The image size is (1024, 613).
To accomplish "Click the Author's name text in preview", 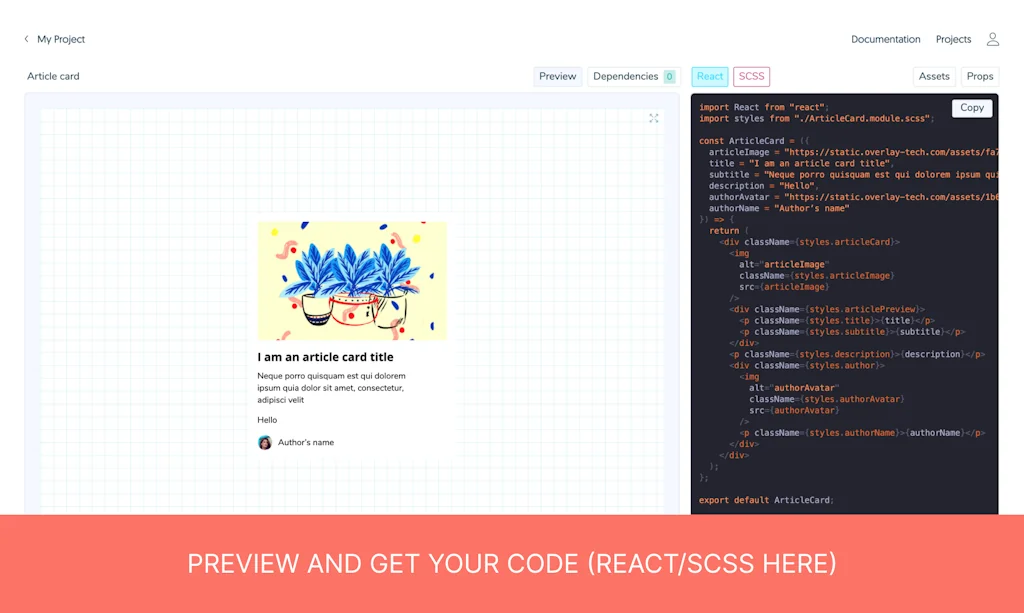I will tap(306, 443).
